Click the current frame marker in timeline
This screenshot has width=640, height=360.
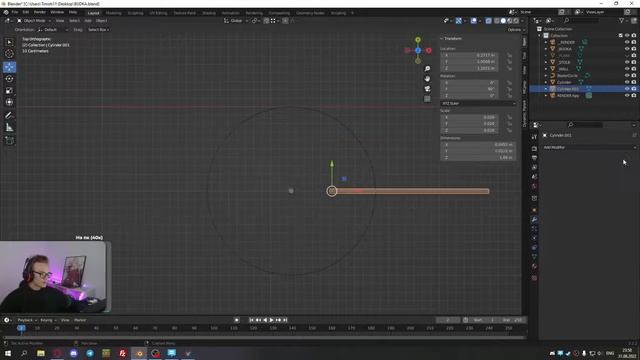(x=21, y=328)
